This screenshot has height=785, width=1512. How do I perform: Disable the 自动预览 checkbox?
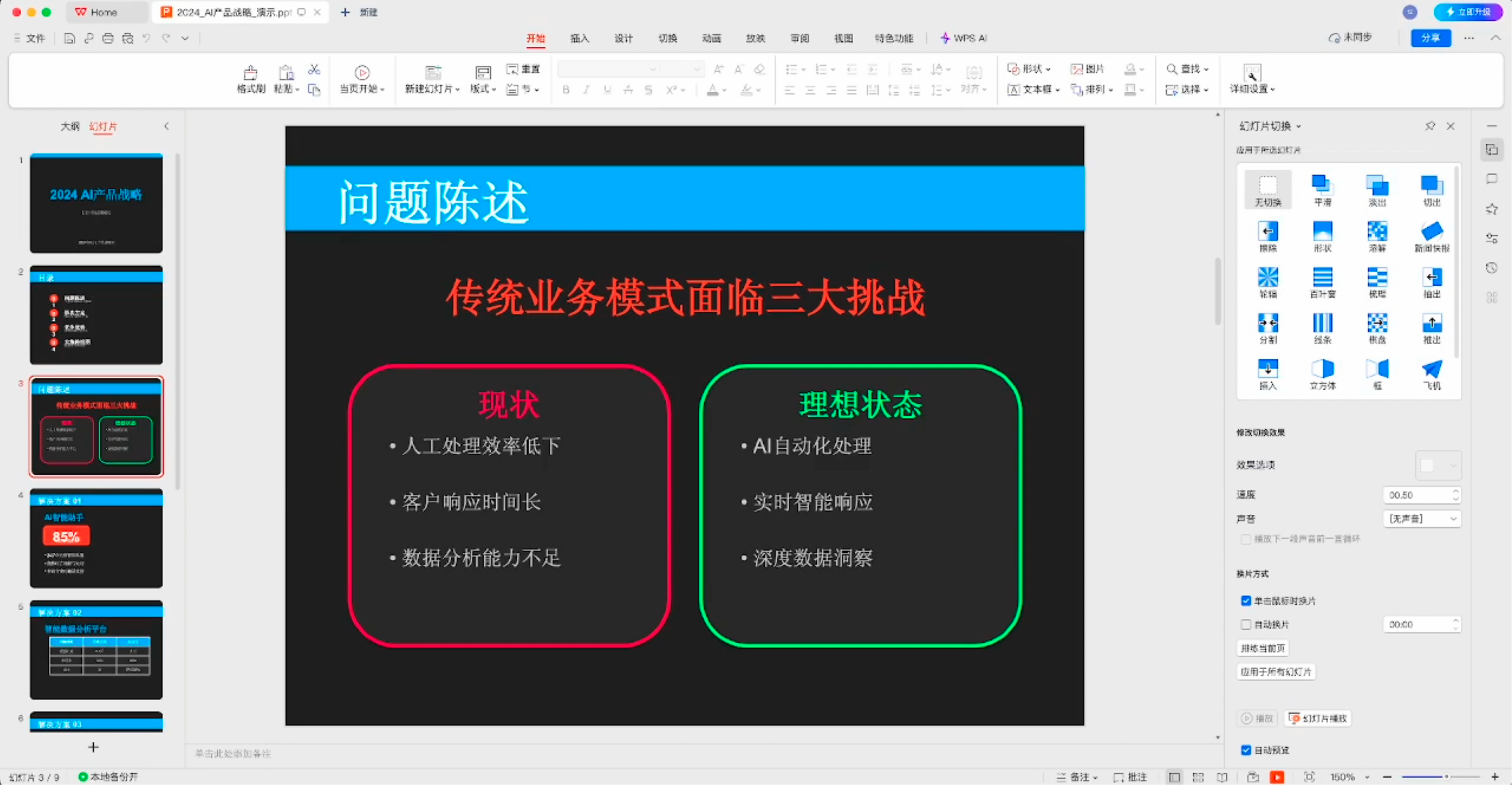[1246, 750]
